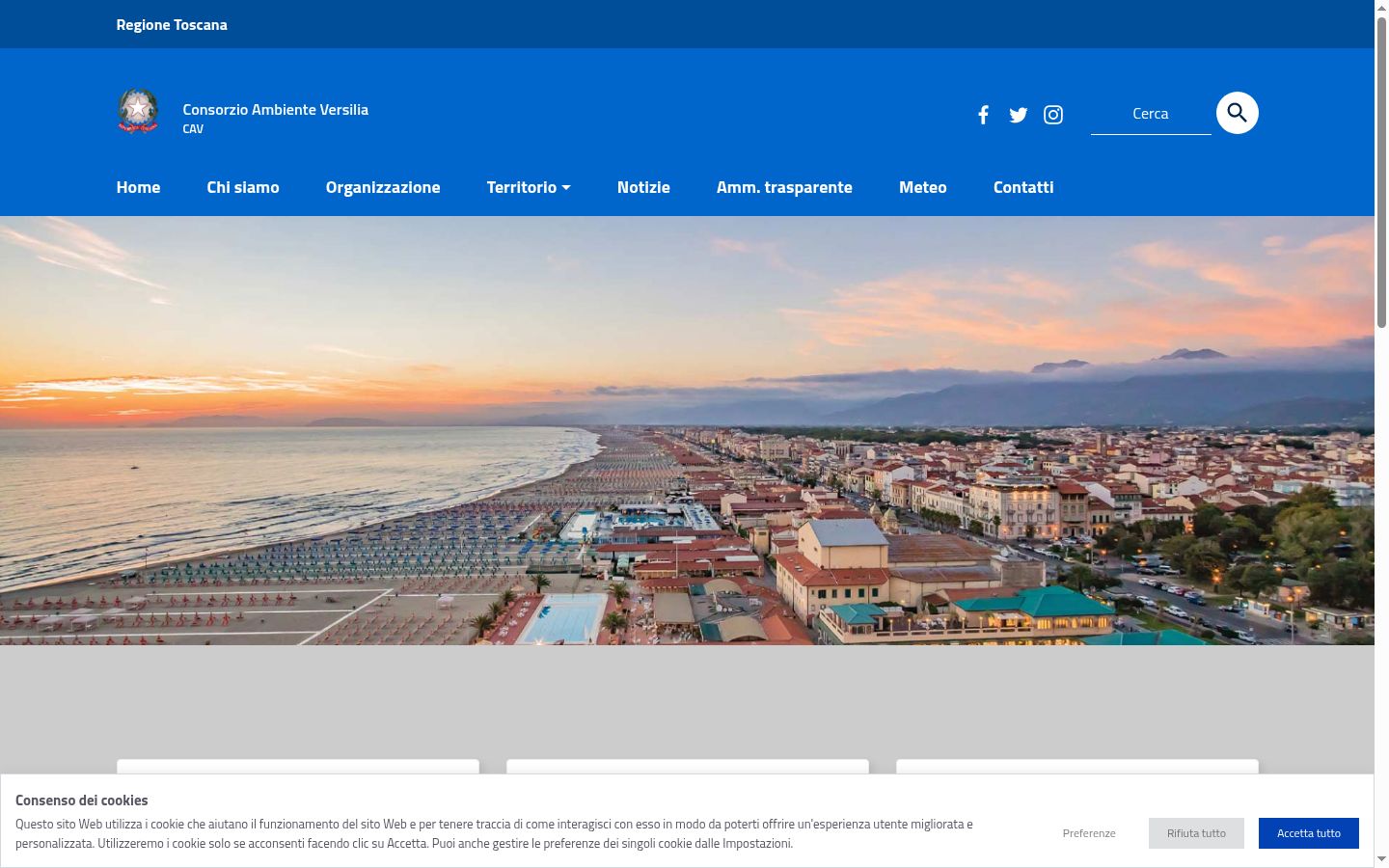Go to the Home menu item

(x=138, y=187)
